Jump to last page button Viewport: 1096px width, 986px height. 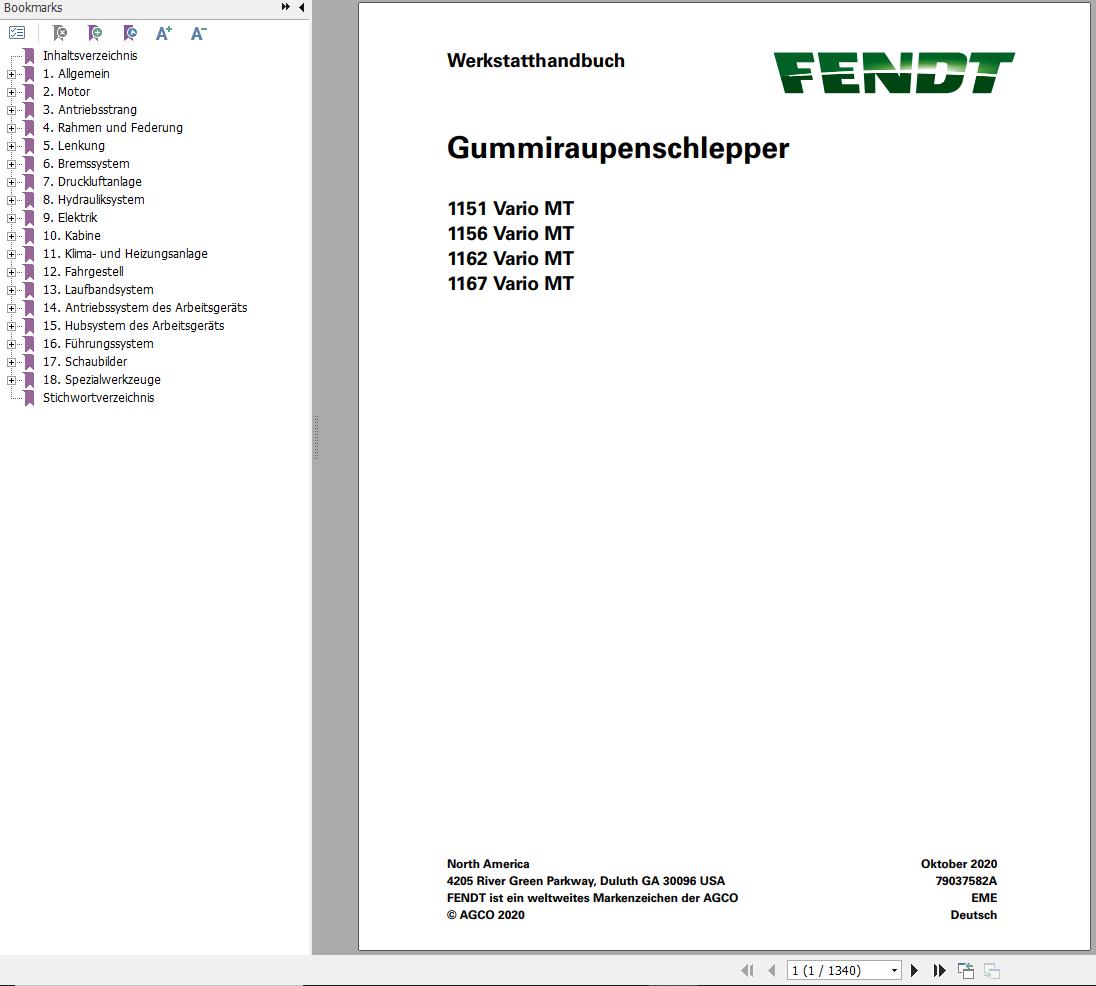click(x=939, y=970)
